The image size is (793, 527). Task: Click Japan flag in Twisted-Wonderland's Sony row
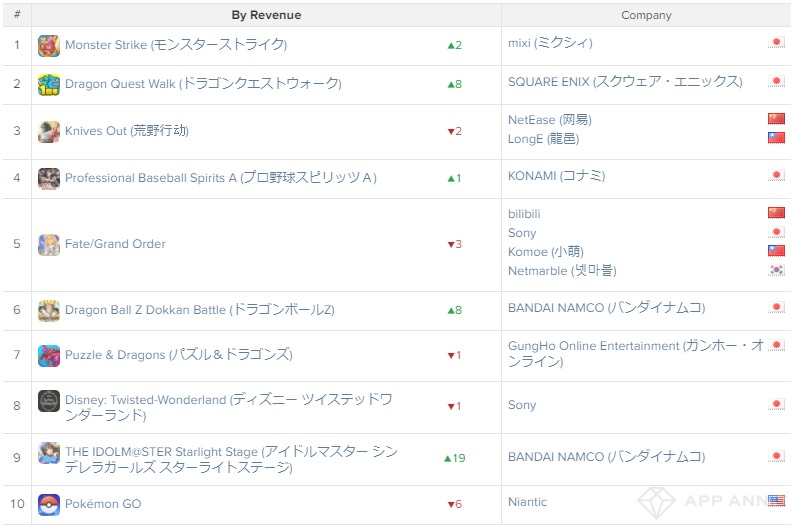click(776, 404)
